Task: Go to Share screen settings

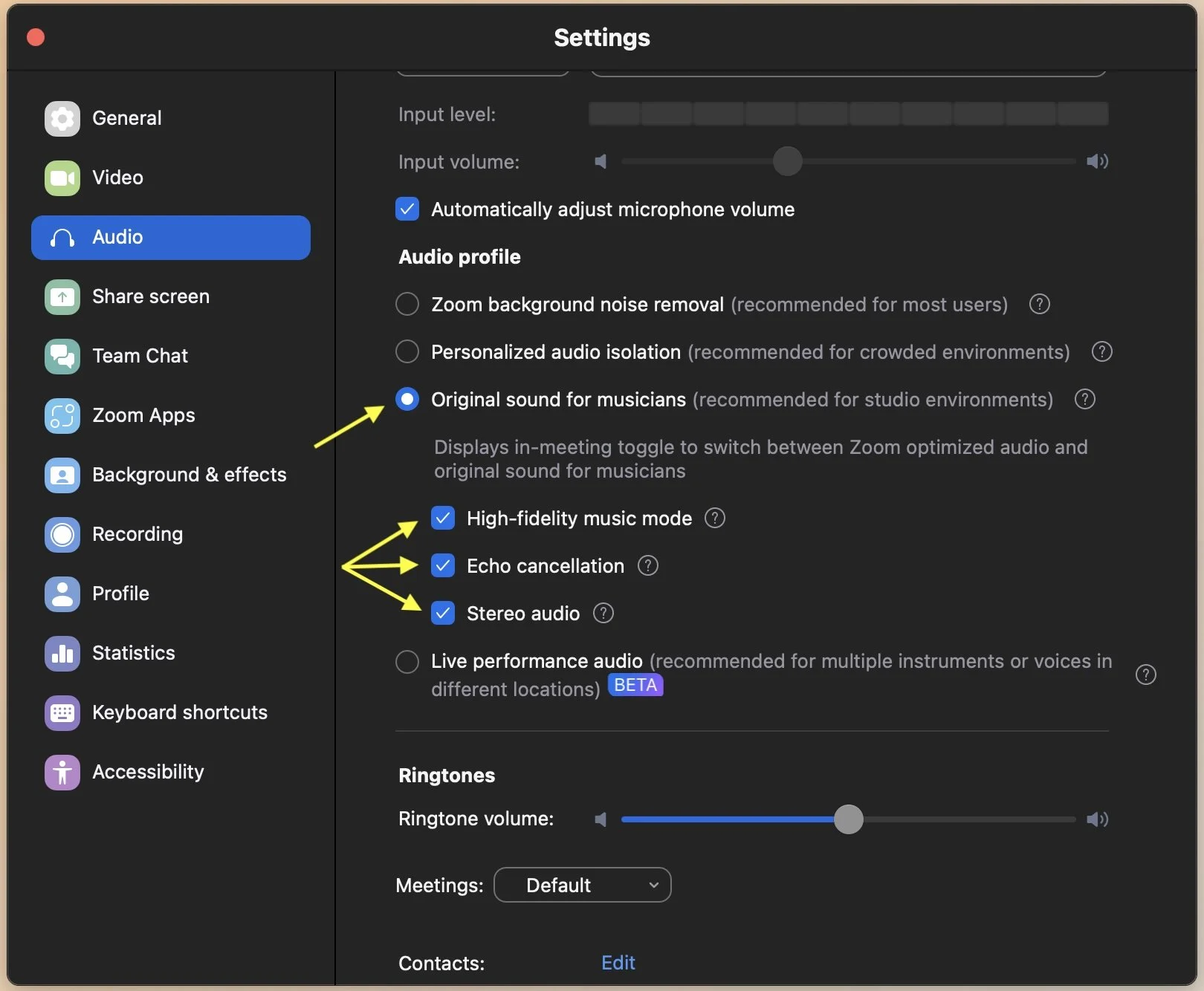Action: click(171, 296)
